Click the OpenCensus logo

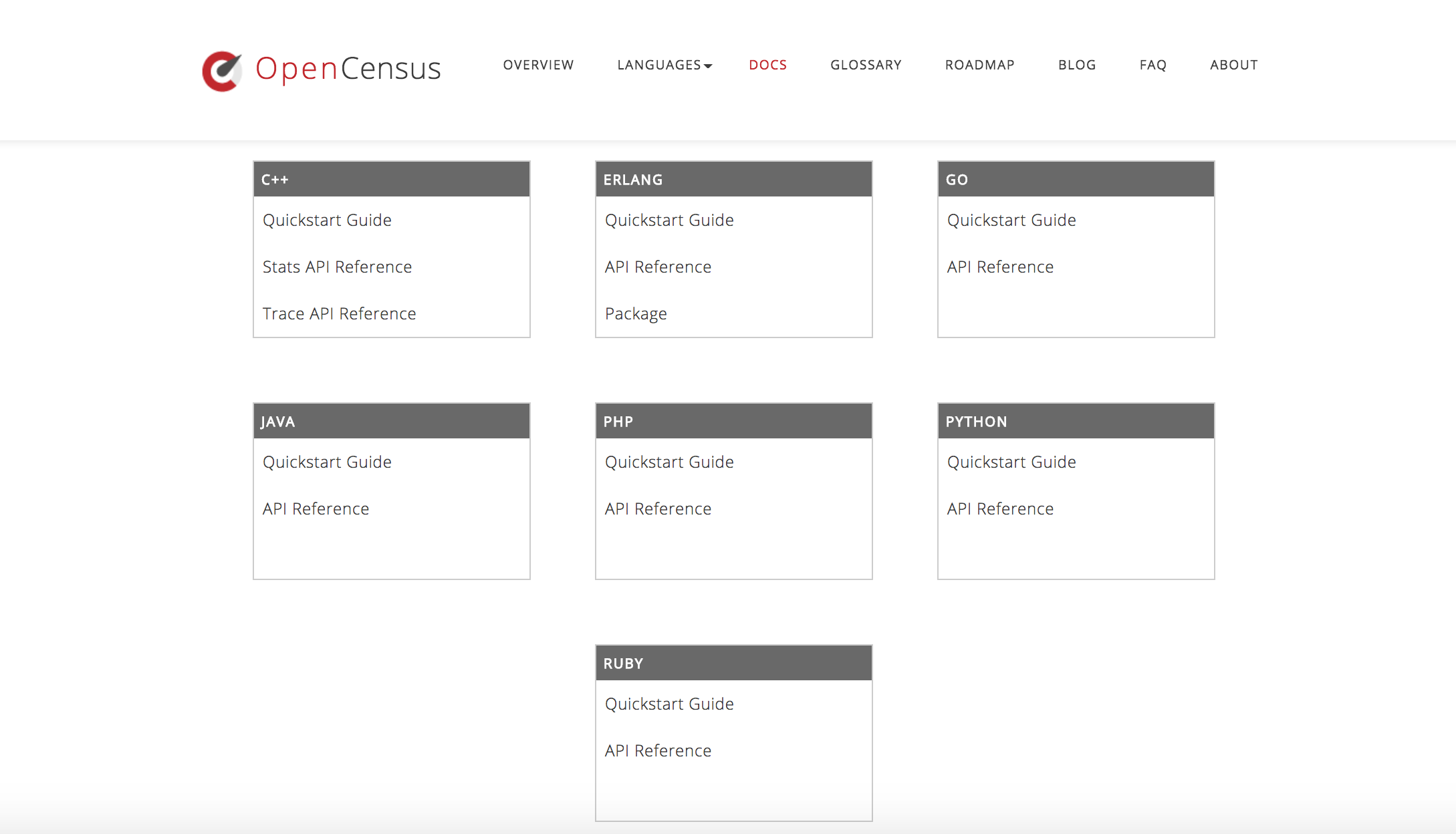(x=321, y=69)
